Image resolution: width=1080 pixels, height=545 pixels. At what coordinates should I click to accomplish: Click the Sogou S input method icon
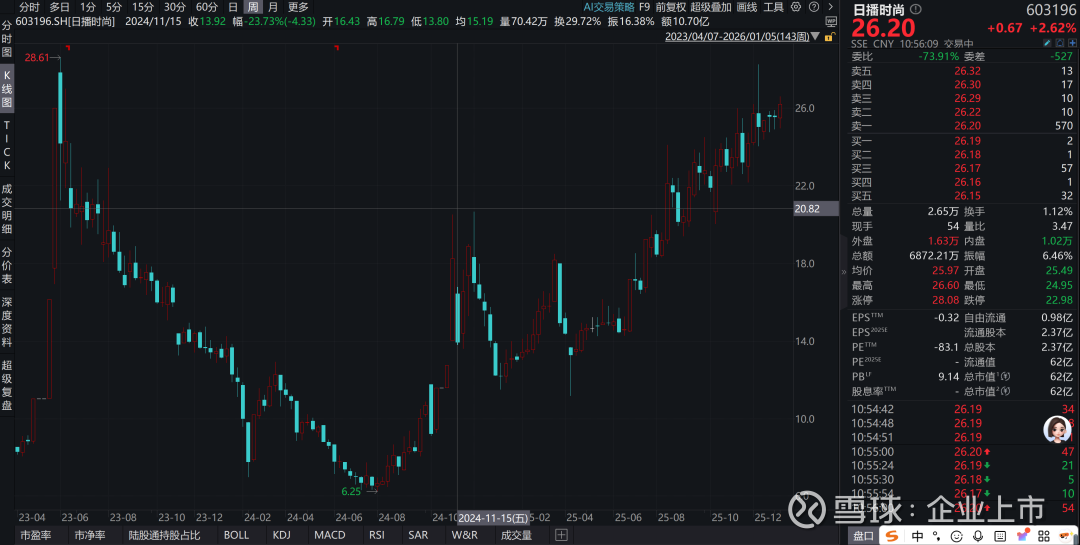click(892, 535)
